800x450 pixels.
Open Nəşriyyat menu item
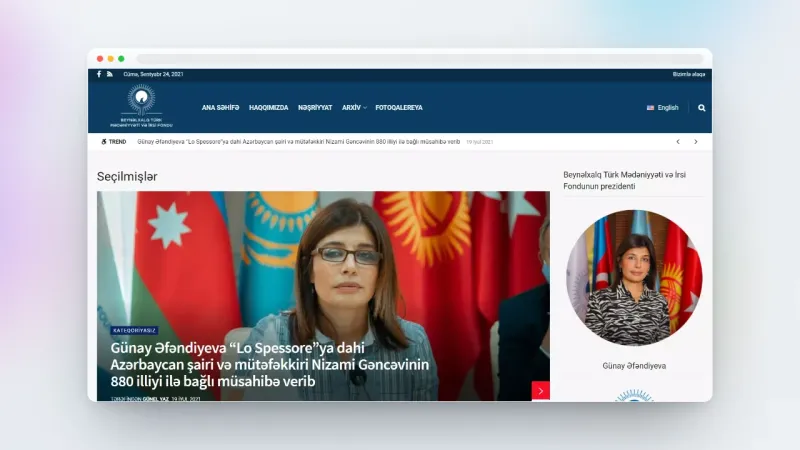tap(315, 108)
